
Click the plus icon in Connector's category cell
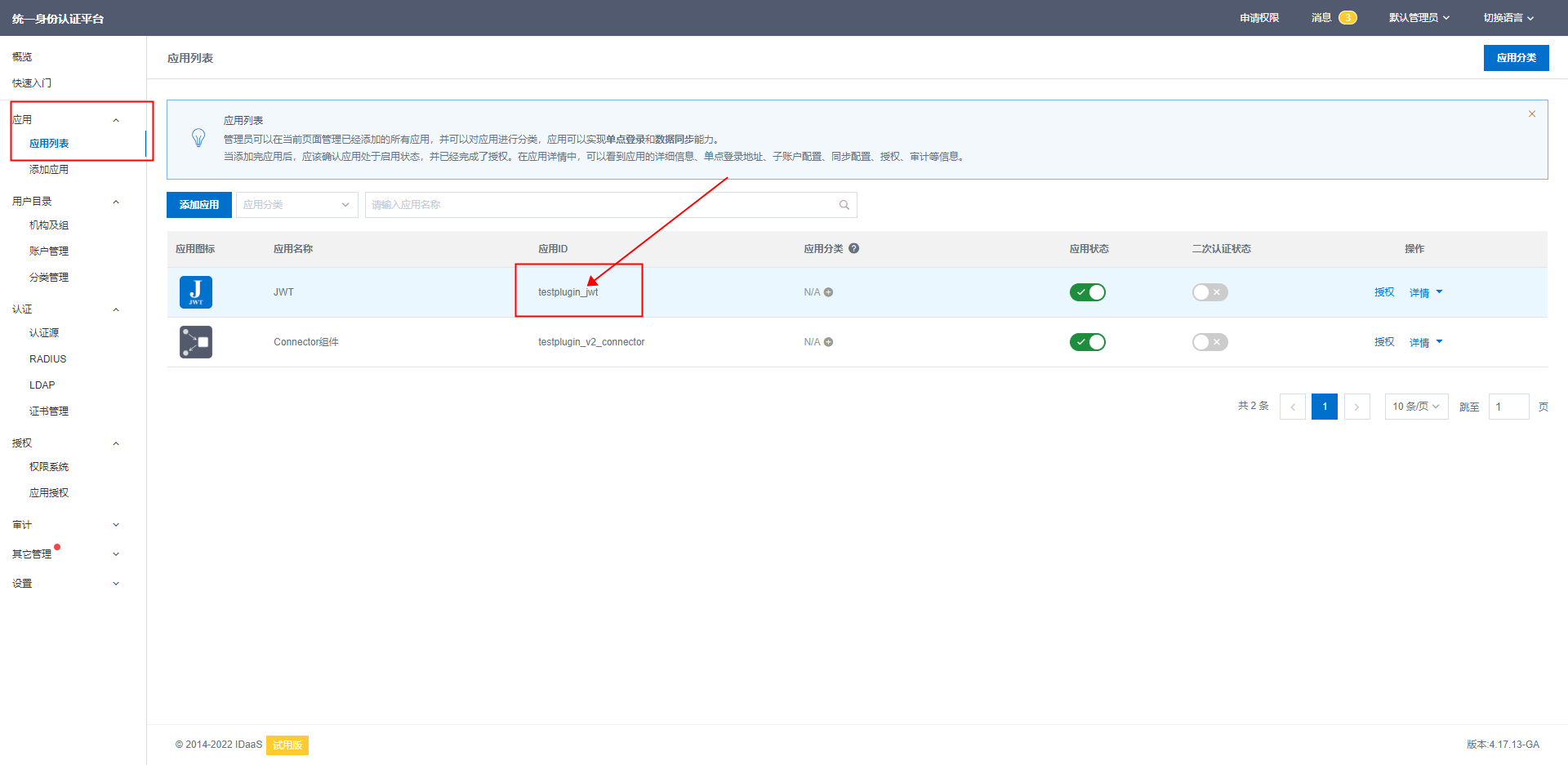pos(828,342)
